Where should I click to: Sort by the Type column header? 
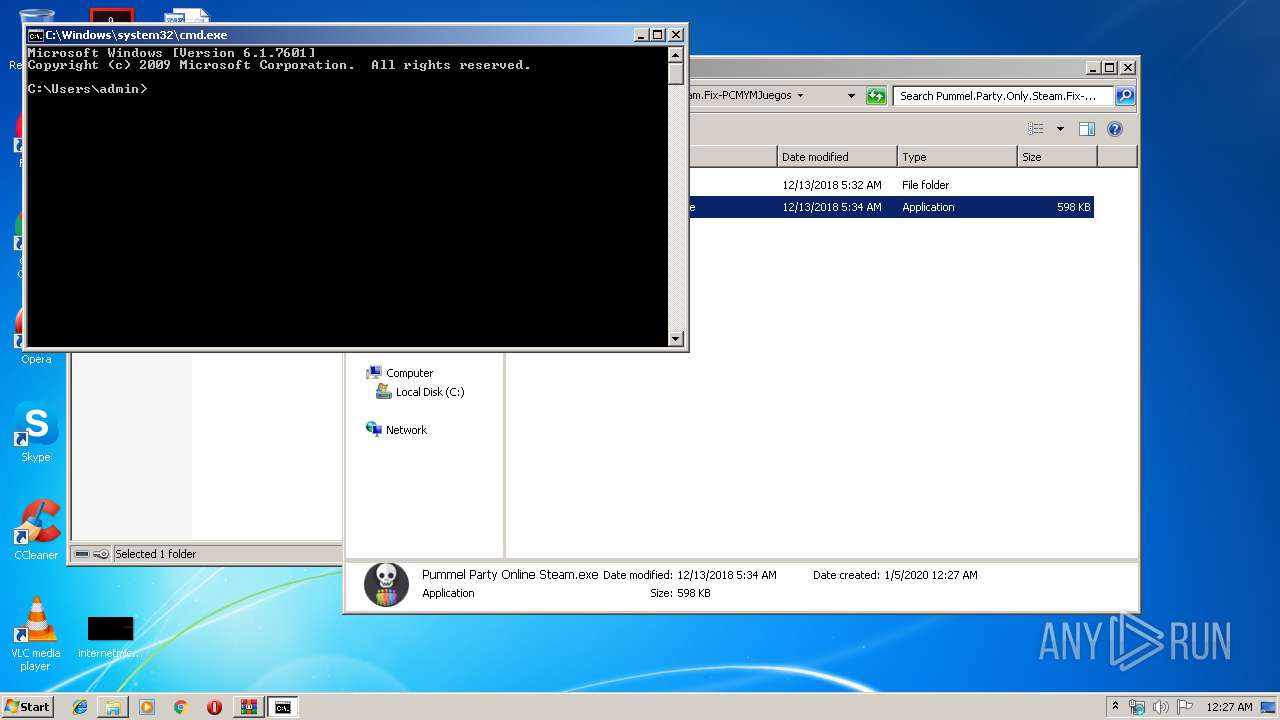(x=957, y=157)
